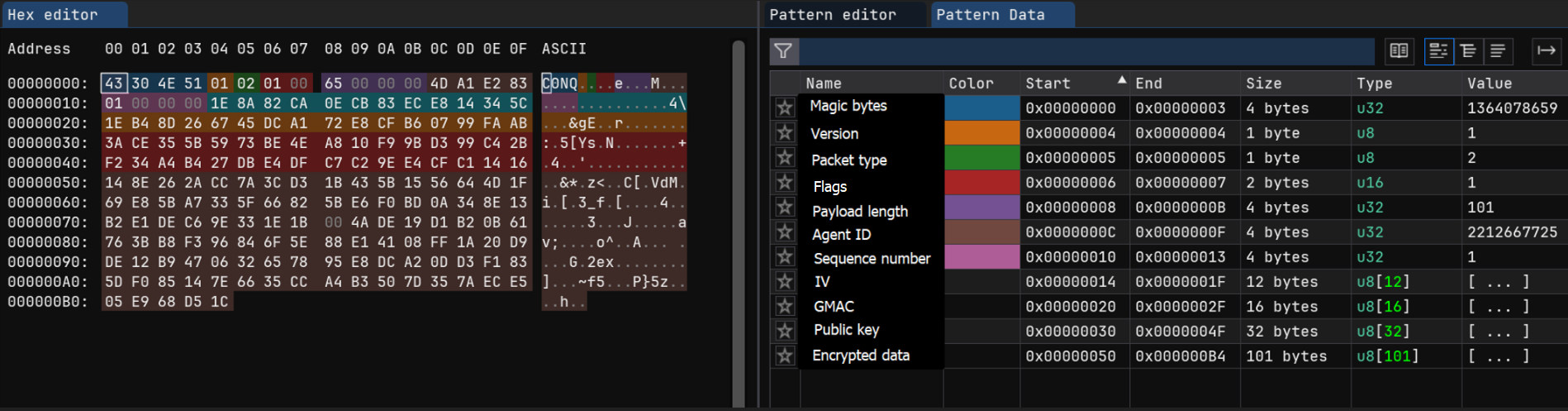Click the filter funnel icon
The height and width of the screenshot is (411, 1568).
783,51
